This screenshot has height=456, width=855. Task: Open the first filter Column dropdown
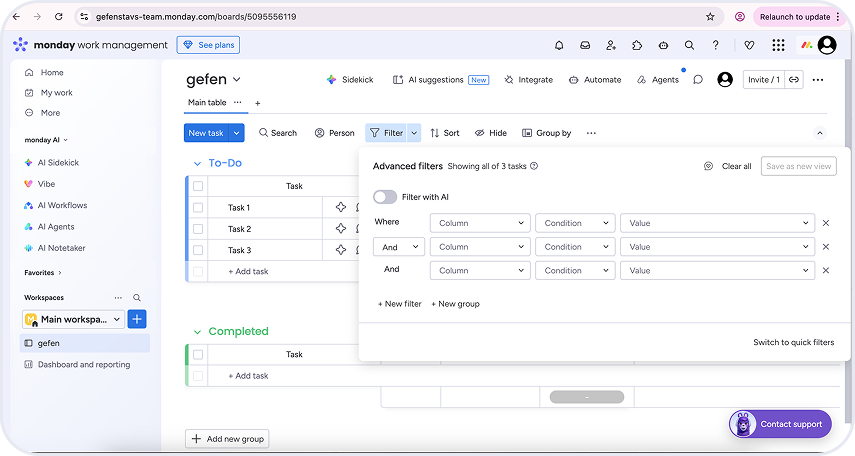(480, 223)
